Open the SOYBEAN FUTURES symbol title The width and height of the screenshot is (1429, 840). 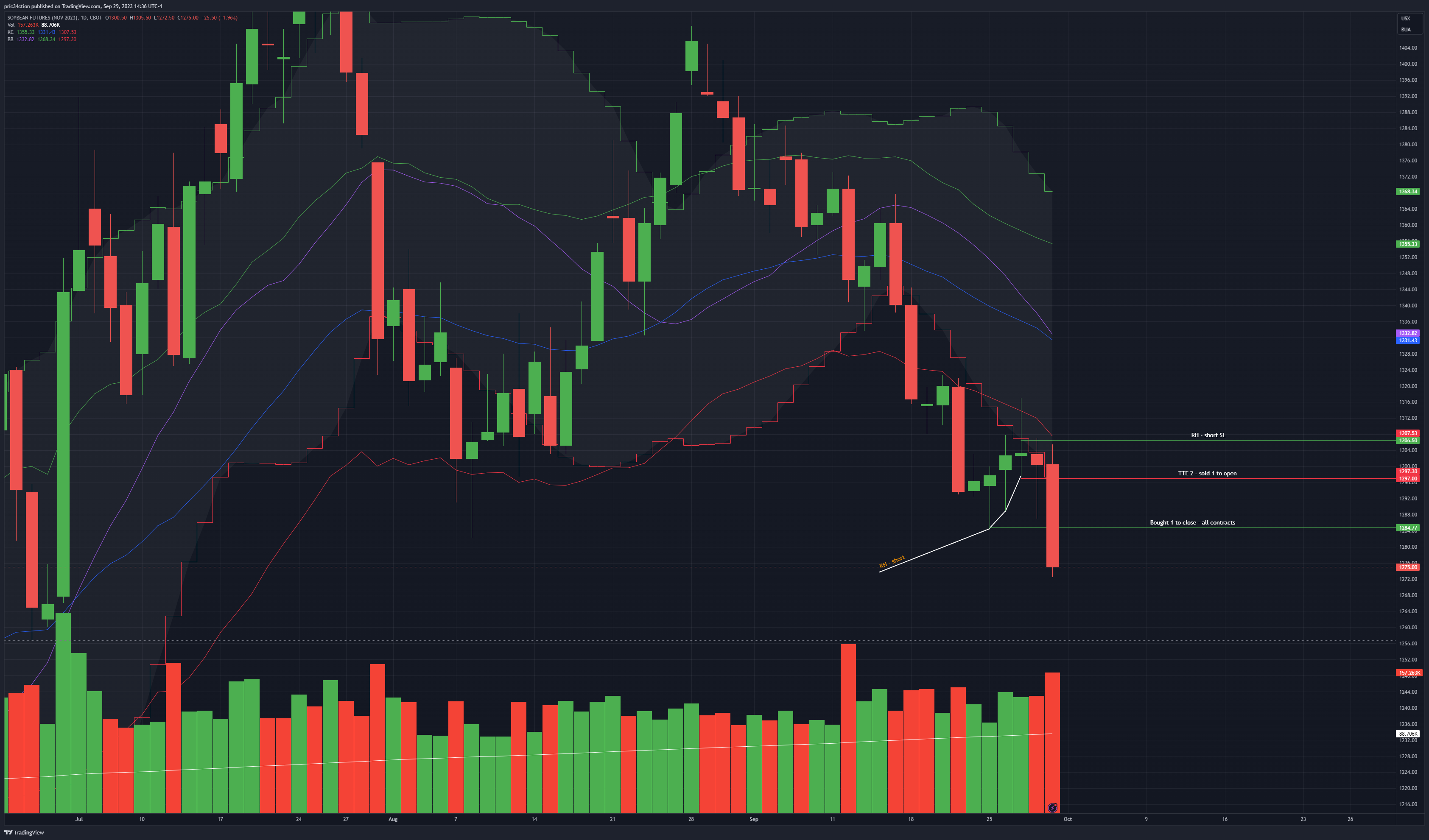(54, 17)
